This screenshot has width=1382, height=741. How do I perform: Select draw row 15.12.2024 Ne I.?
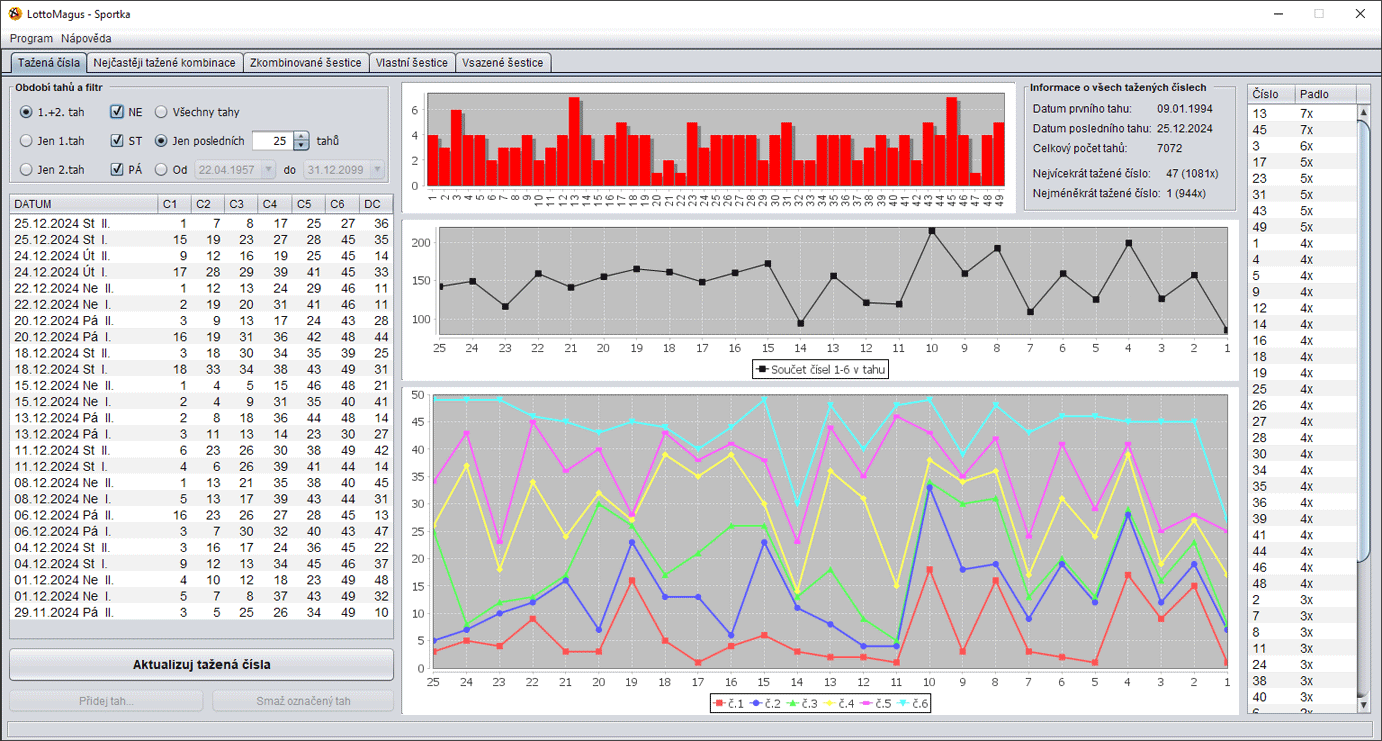coord(201,401)
